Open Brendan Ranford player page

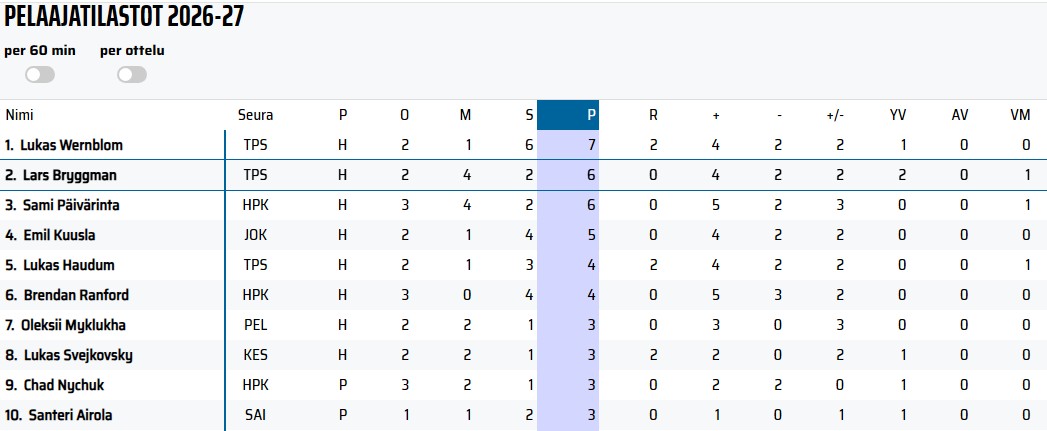point(76,295)
